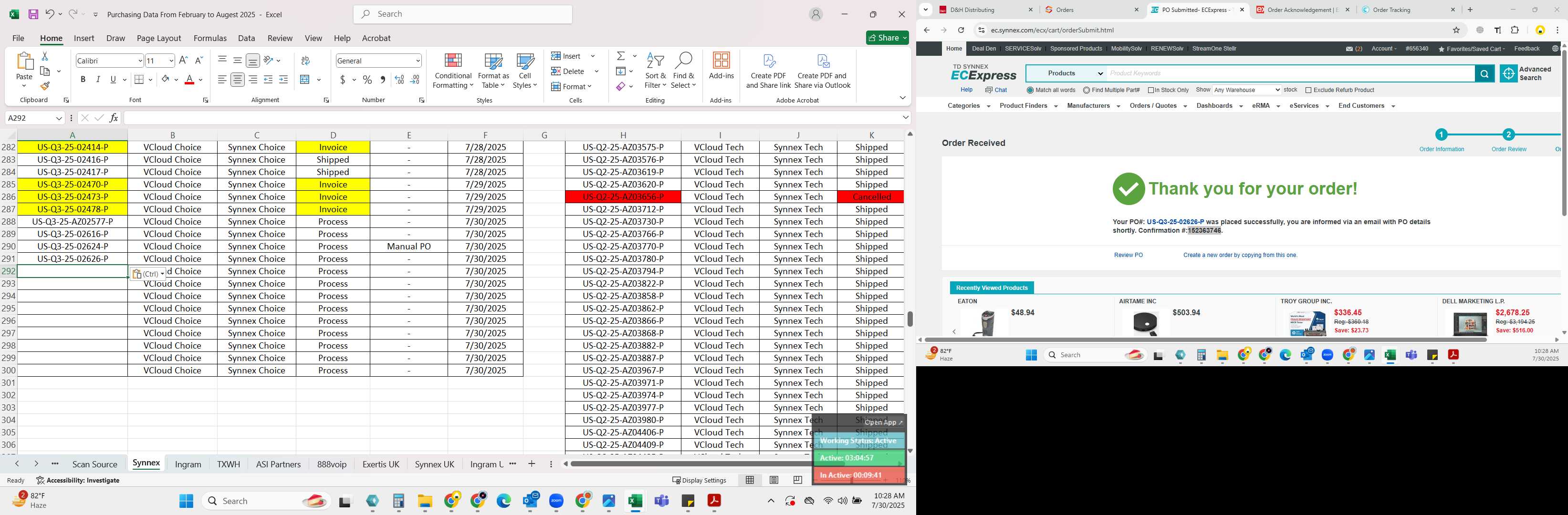The image size is (1568, 515).
Task: Click the Review PO link
Action: (x=1128, y=256)
